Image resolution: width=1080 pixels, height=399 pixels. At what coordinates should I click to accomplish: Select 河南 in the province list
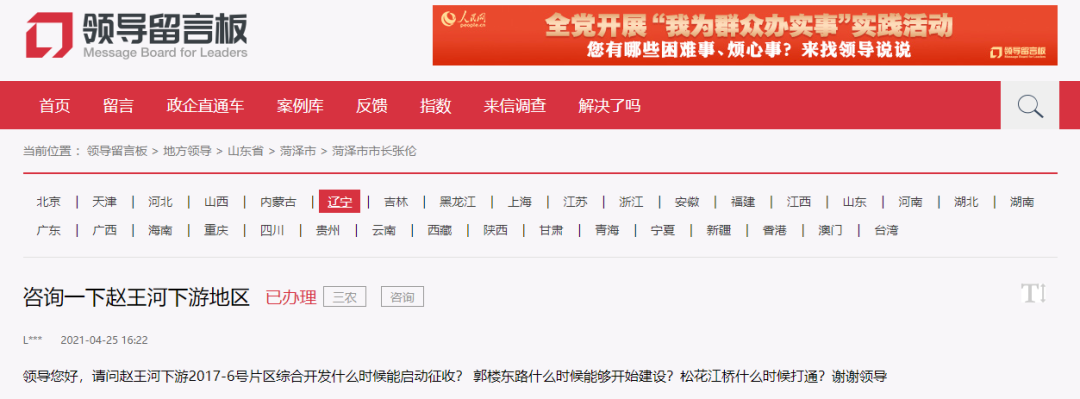pyautogui.click(x=911, y=202)
